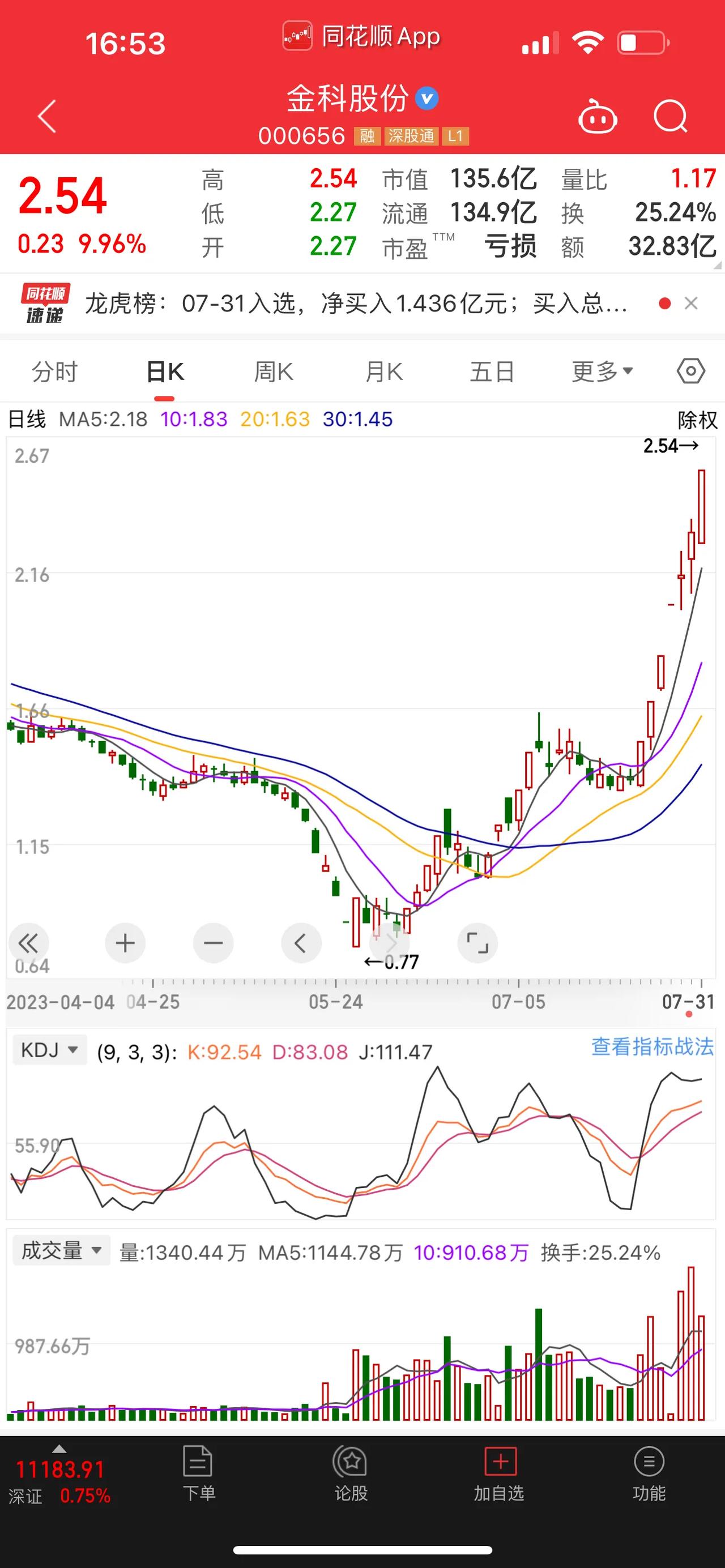This screenshot has height=1568, width=725.
Task: Switch to 分时 tab
Action: point(55,371)
